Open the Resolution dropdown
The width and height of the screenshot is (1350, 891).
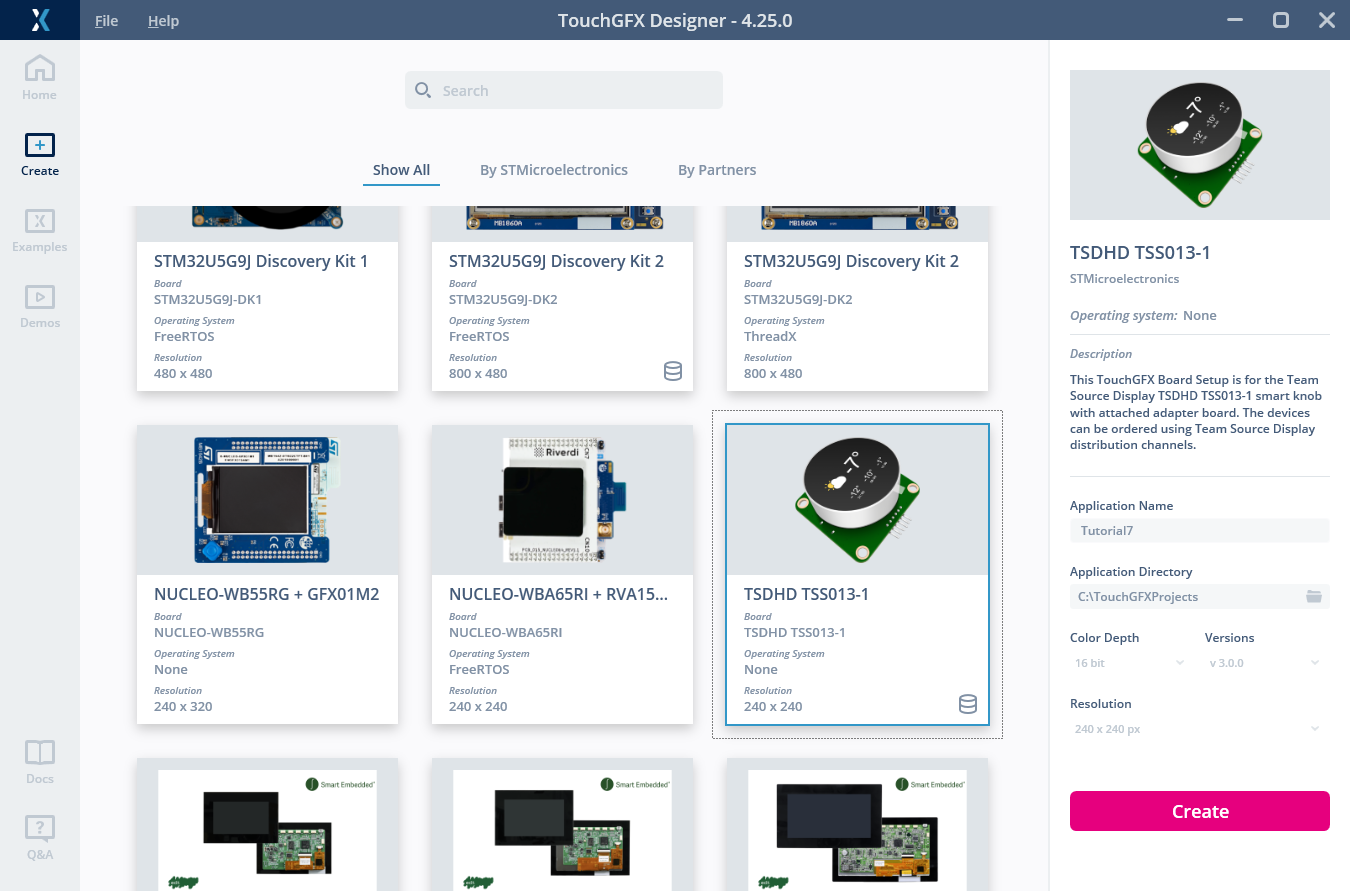[1198, 729]
